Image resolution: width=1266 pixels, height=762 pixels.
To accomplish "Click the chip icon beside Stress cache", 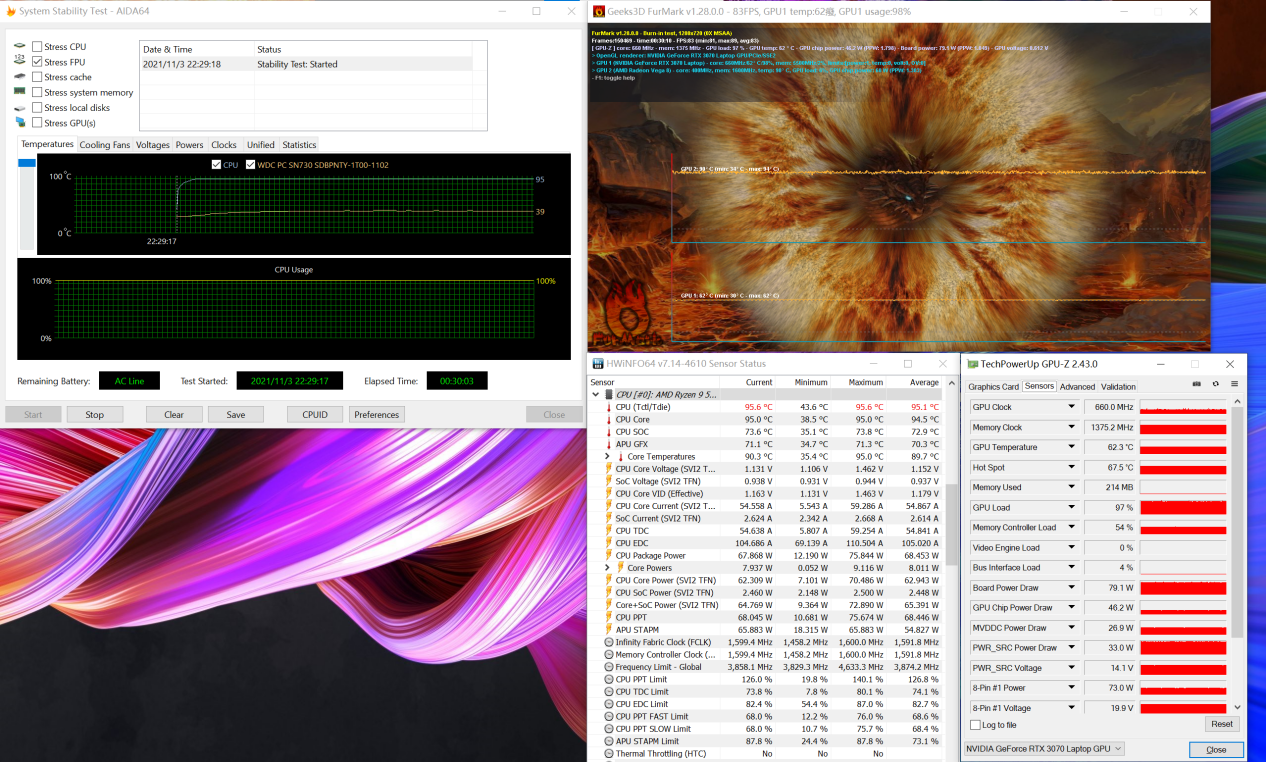I will (x=20, y=77).
